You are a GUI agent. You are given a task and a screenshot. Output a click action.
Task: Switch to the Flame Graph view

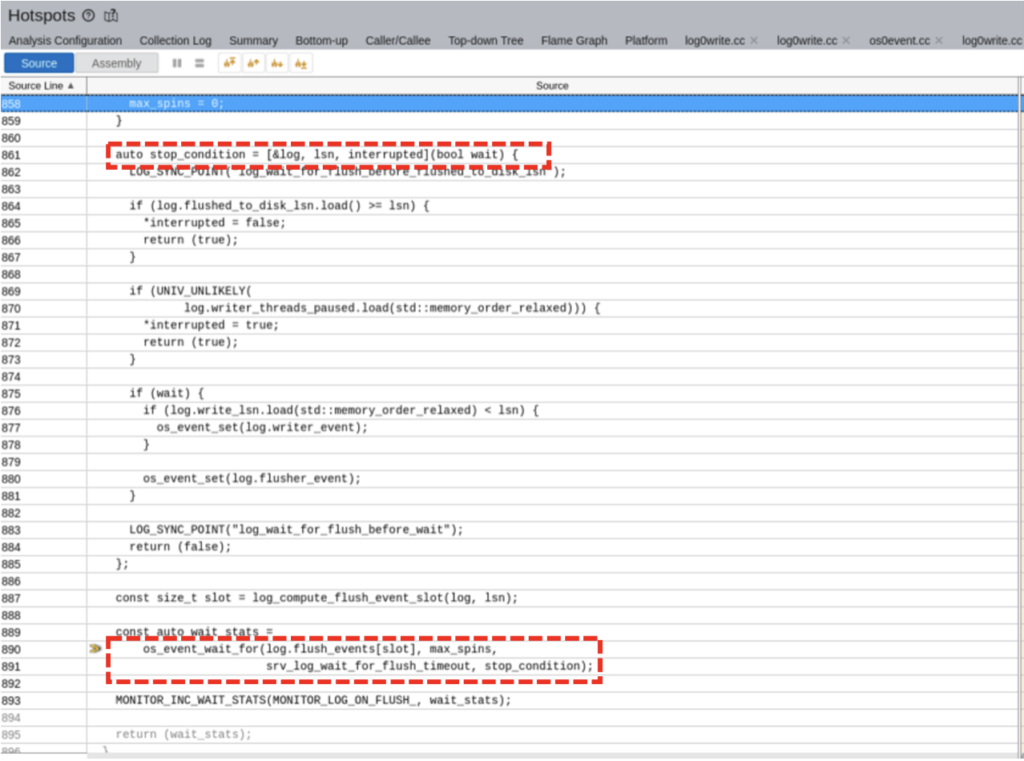[x=573, y=40]
